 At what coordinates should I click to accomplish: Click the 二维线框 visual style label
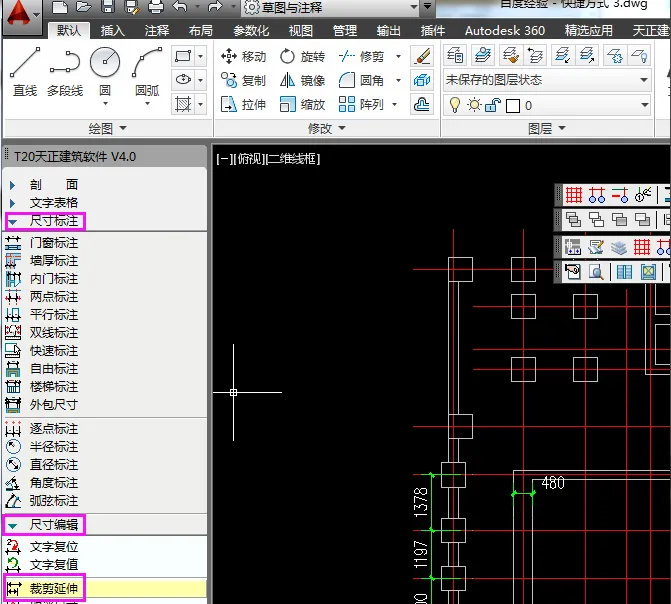point(293,159)
